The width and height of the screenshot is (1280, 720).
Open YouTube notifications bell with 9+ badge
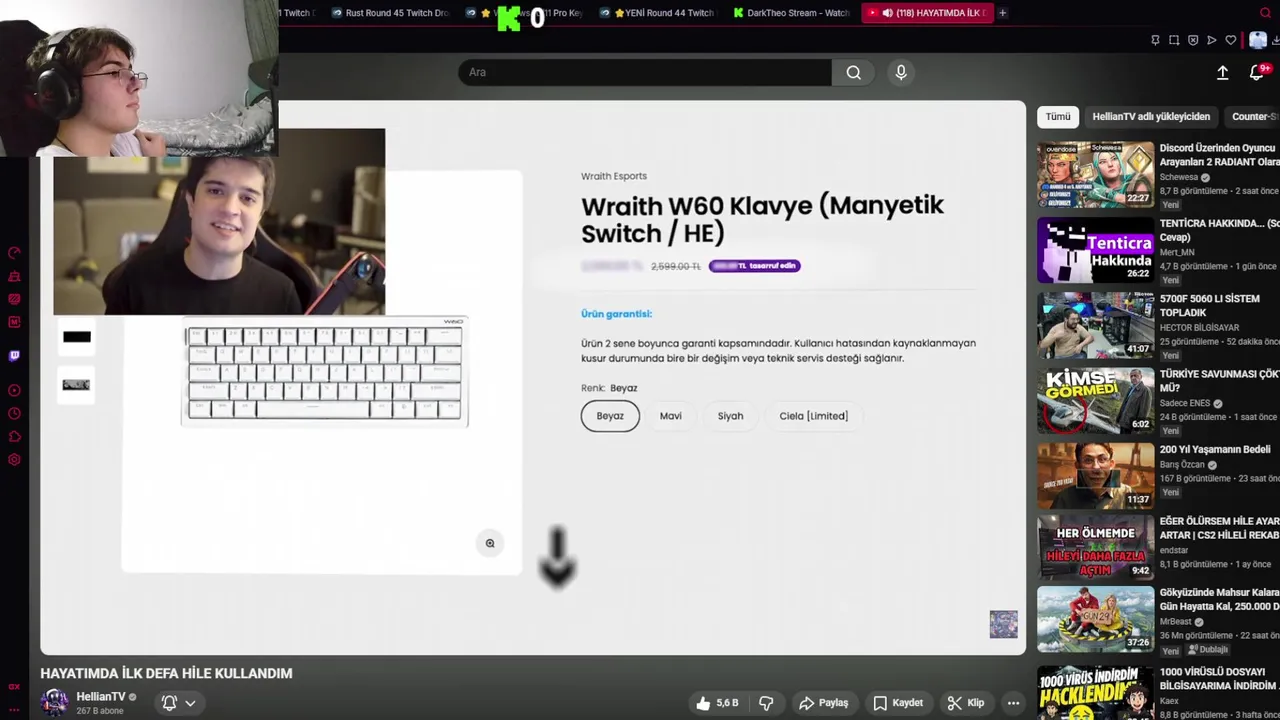pyautogui.click(x=1258, y=72)
